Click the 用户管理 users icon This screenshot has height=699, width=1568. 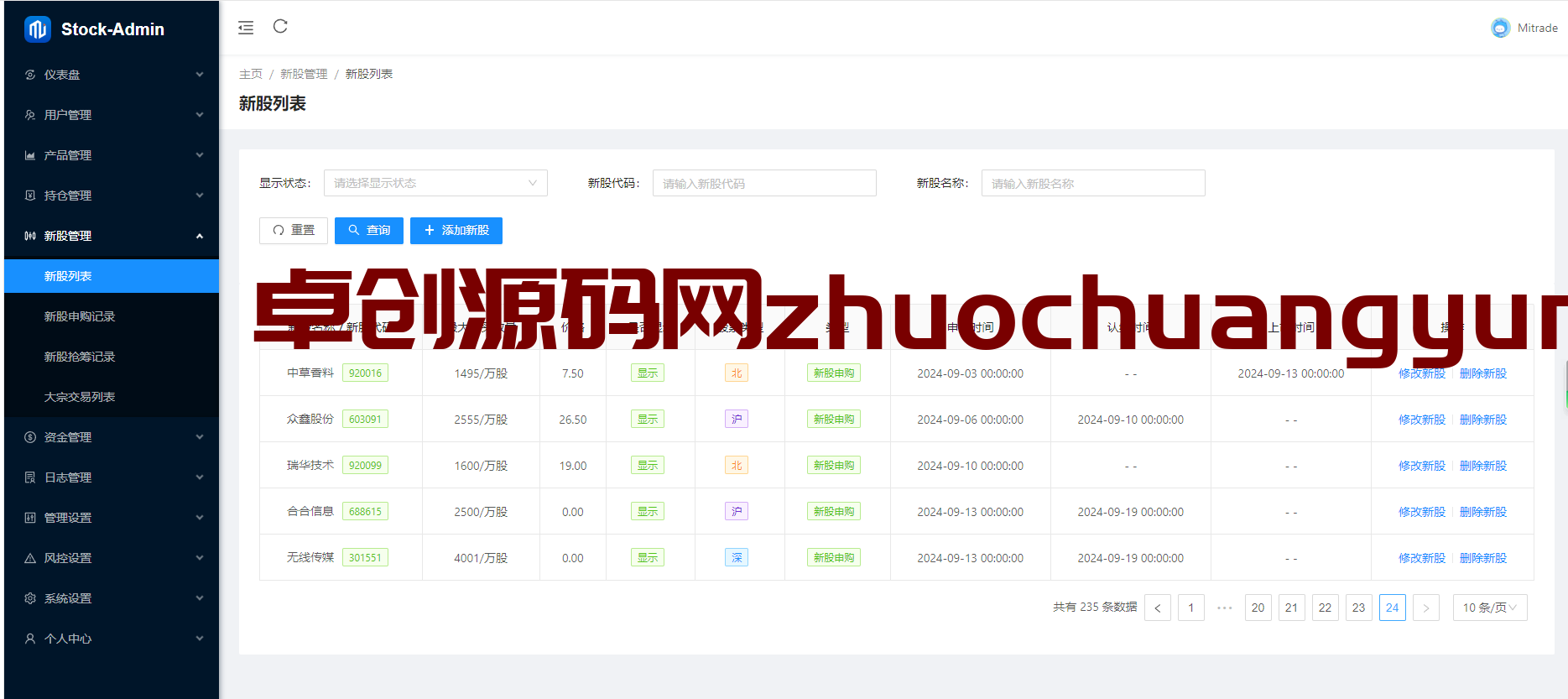coord(30,115)
